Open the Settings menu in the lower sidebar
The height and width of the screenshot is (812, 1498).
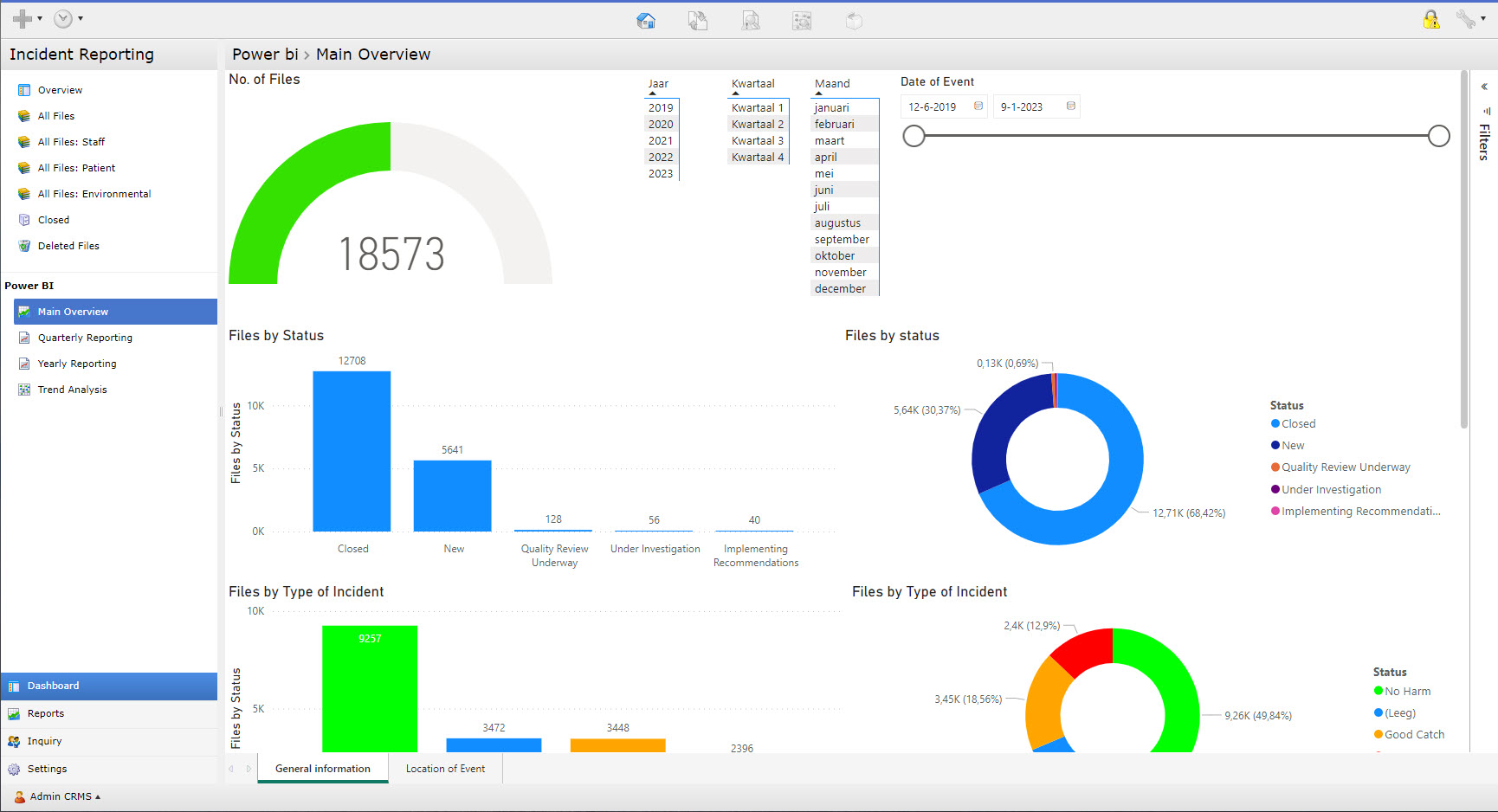click(48, 768)
